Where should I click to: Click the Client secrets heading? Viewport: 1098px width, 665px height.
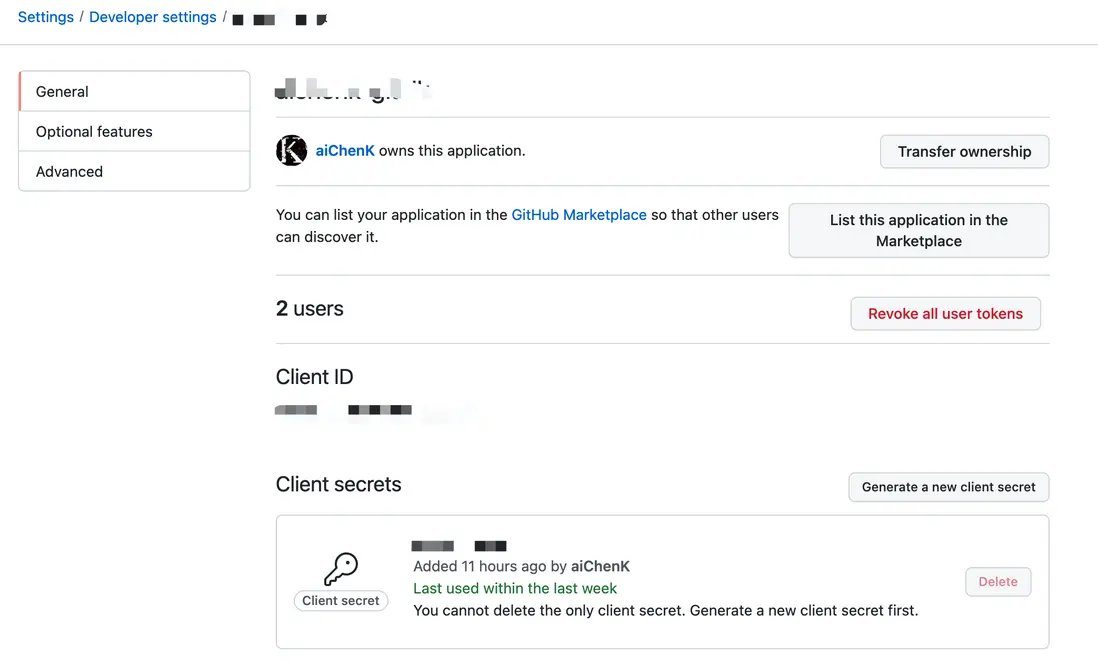pyautogui.click(x=338, y=484)
